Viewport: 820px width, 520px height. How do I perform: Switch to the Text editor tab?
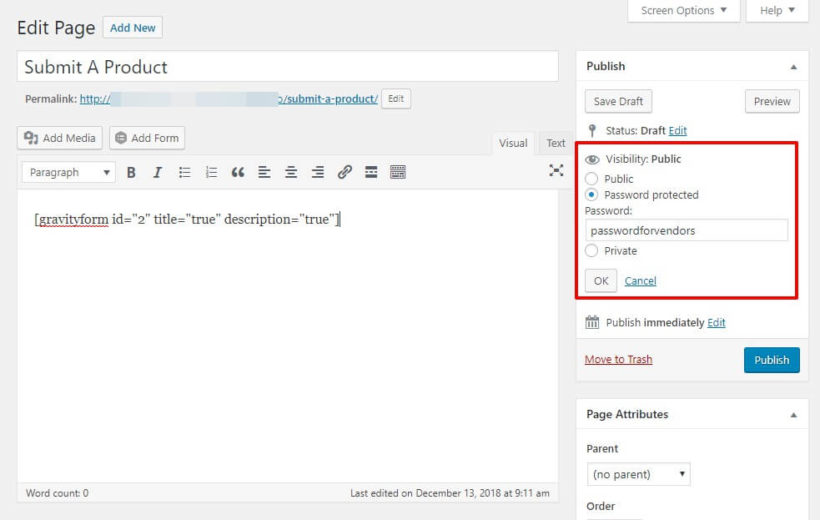click(555, 143)
